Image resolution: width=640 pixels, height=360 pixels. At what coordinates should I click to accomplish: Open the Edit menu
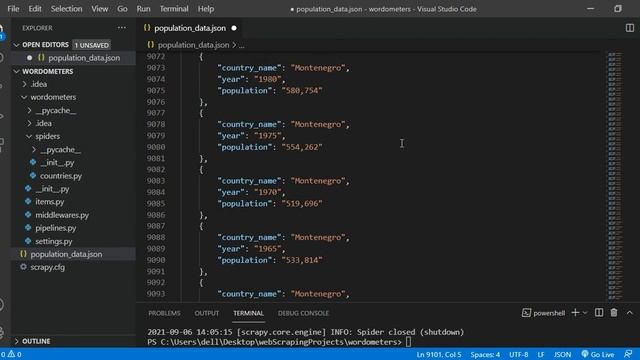coord(35,9)
